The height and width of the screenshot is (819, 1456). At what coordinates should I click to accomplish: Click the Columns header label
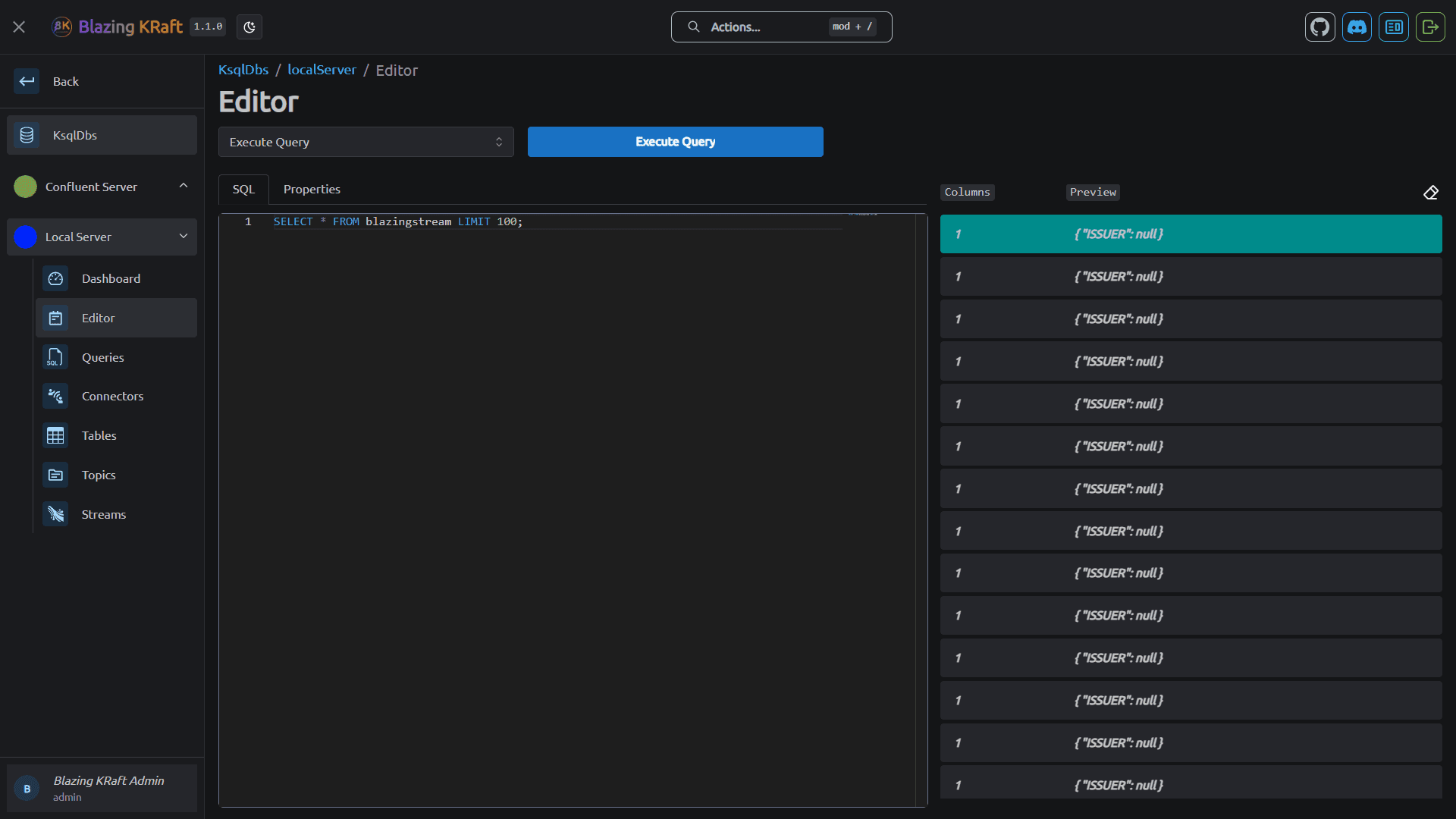(x=967, y=193)
